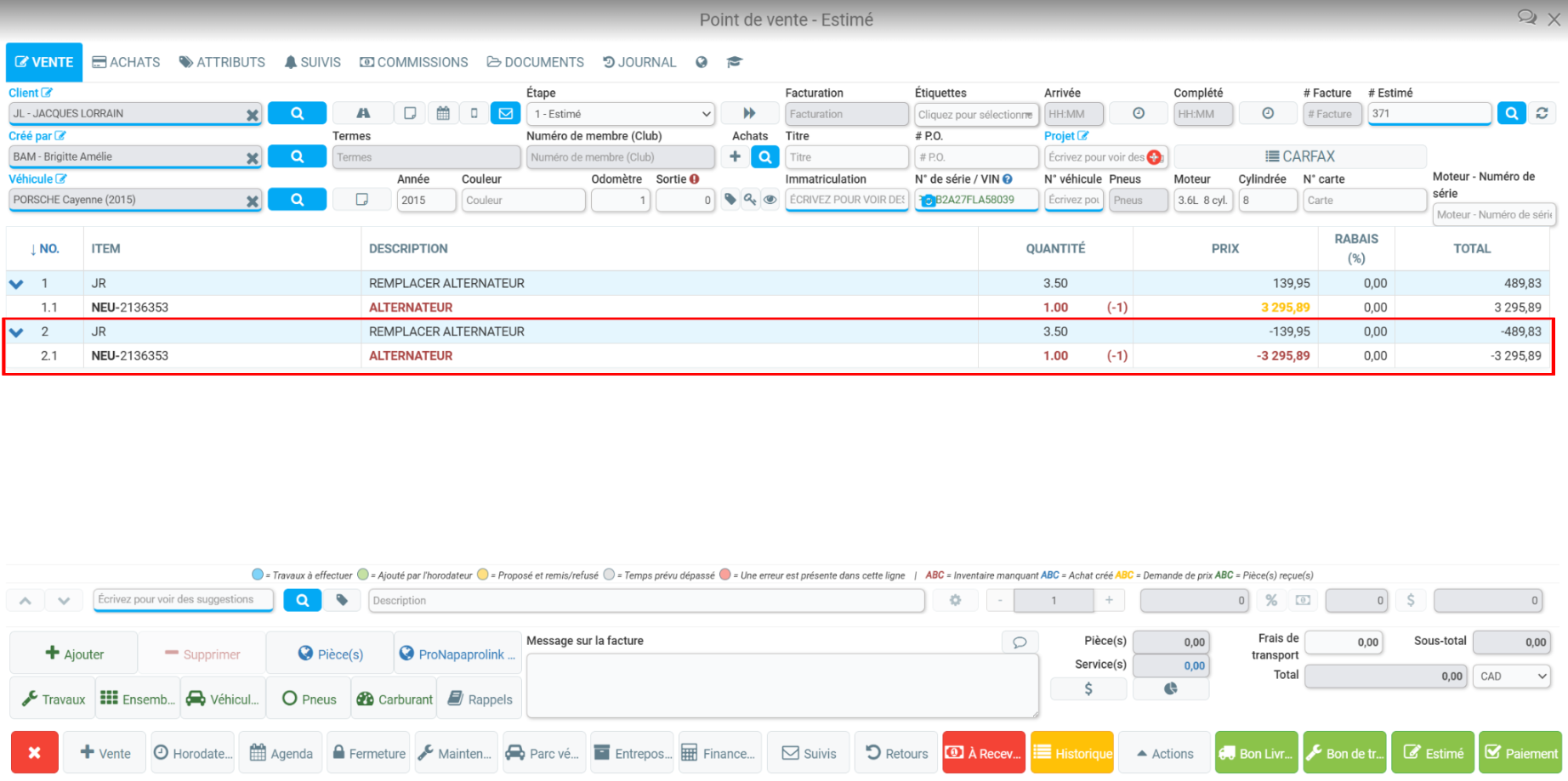1568x781 pixels.
Task: Open the CARFAX report button
Action: [1300, 156]
